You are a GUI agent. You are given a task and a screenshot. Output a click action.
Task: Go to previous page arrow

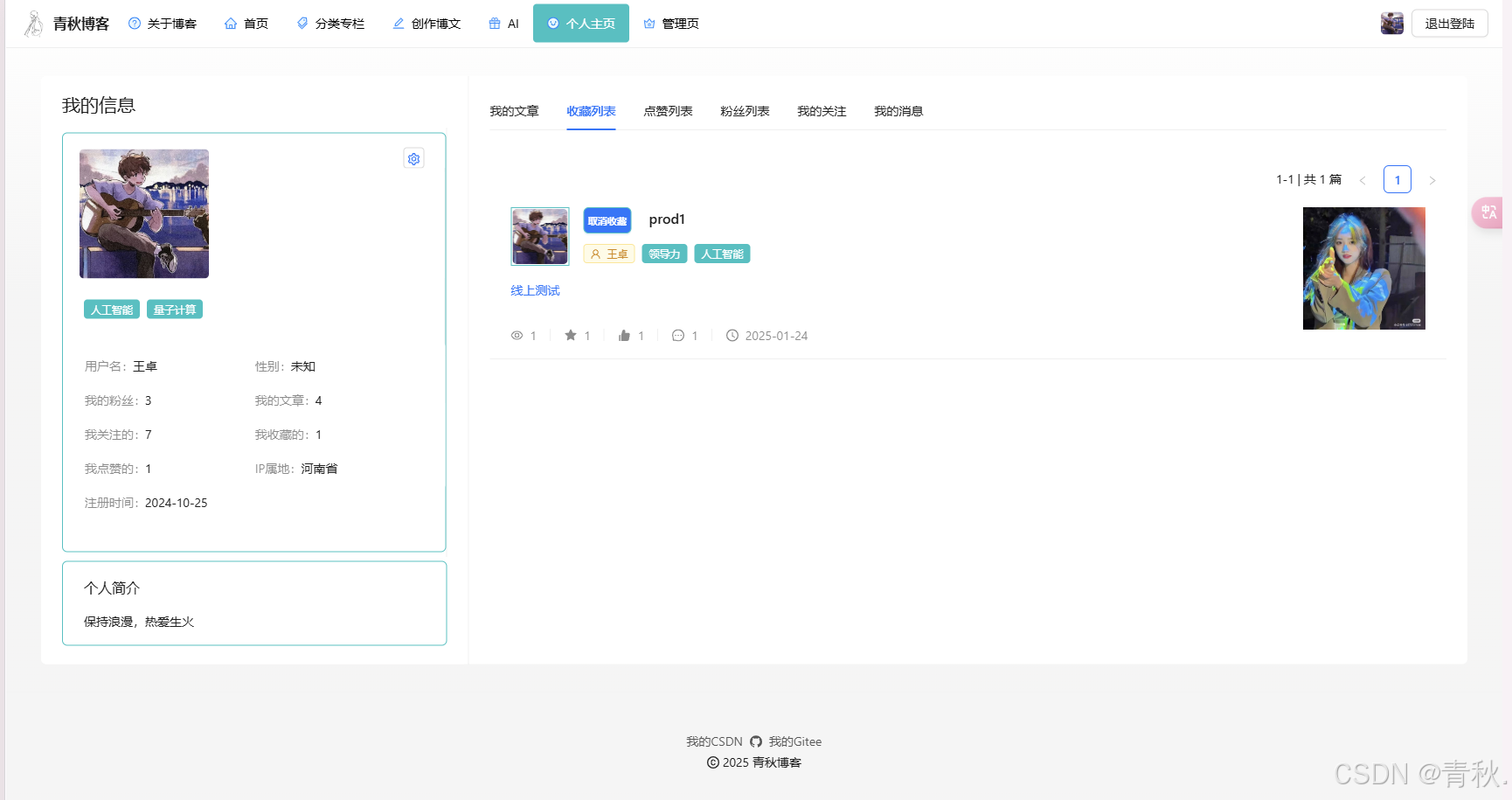coord(1363,180)
